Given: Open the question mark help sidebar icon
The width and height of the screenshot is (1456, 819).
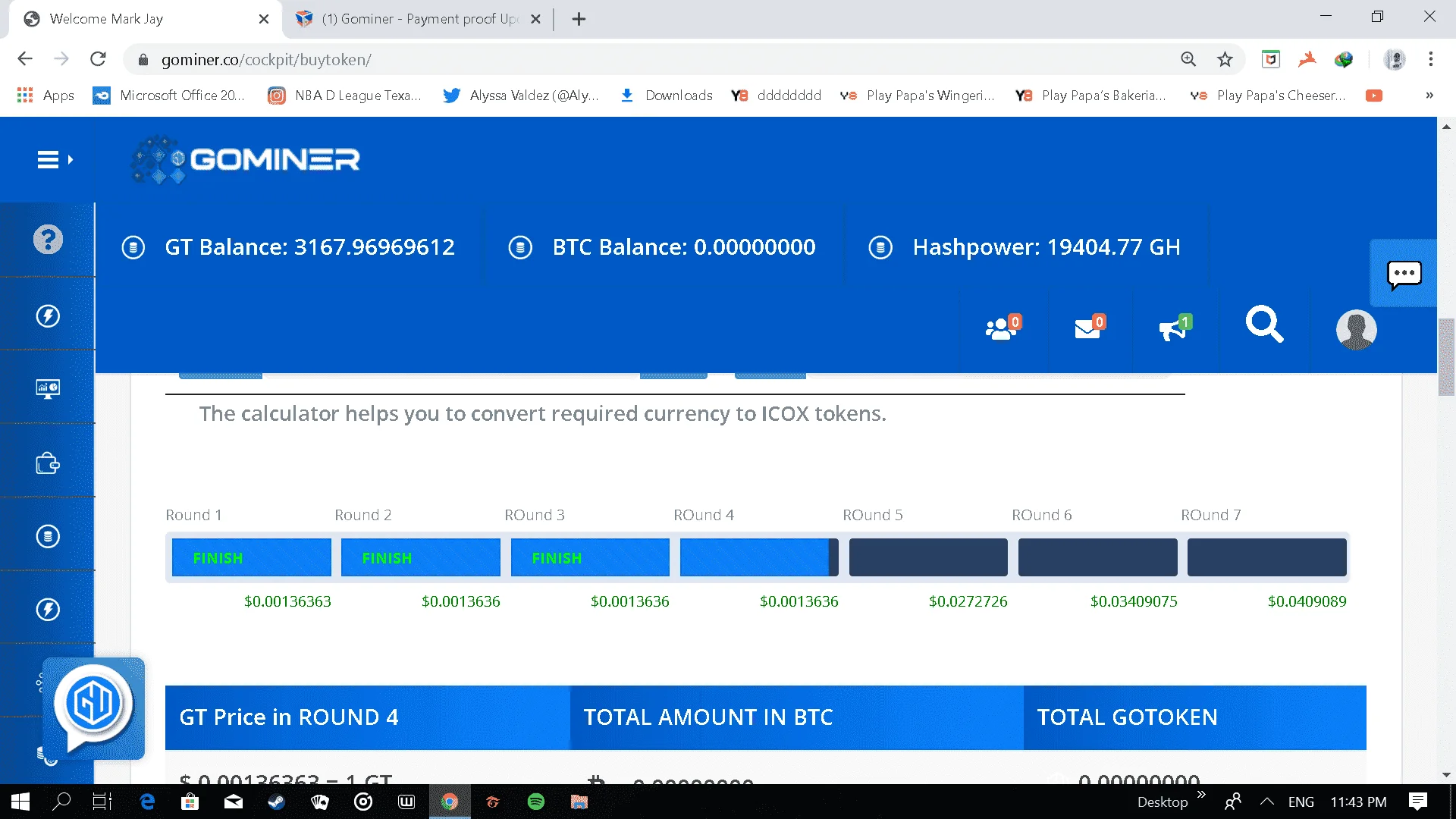Looking at the screenshot, I should [48, 240].
